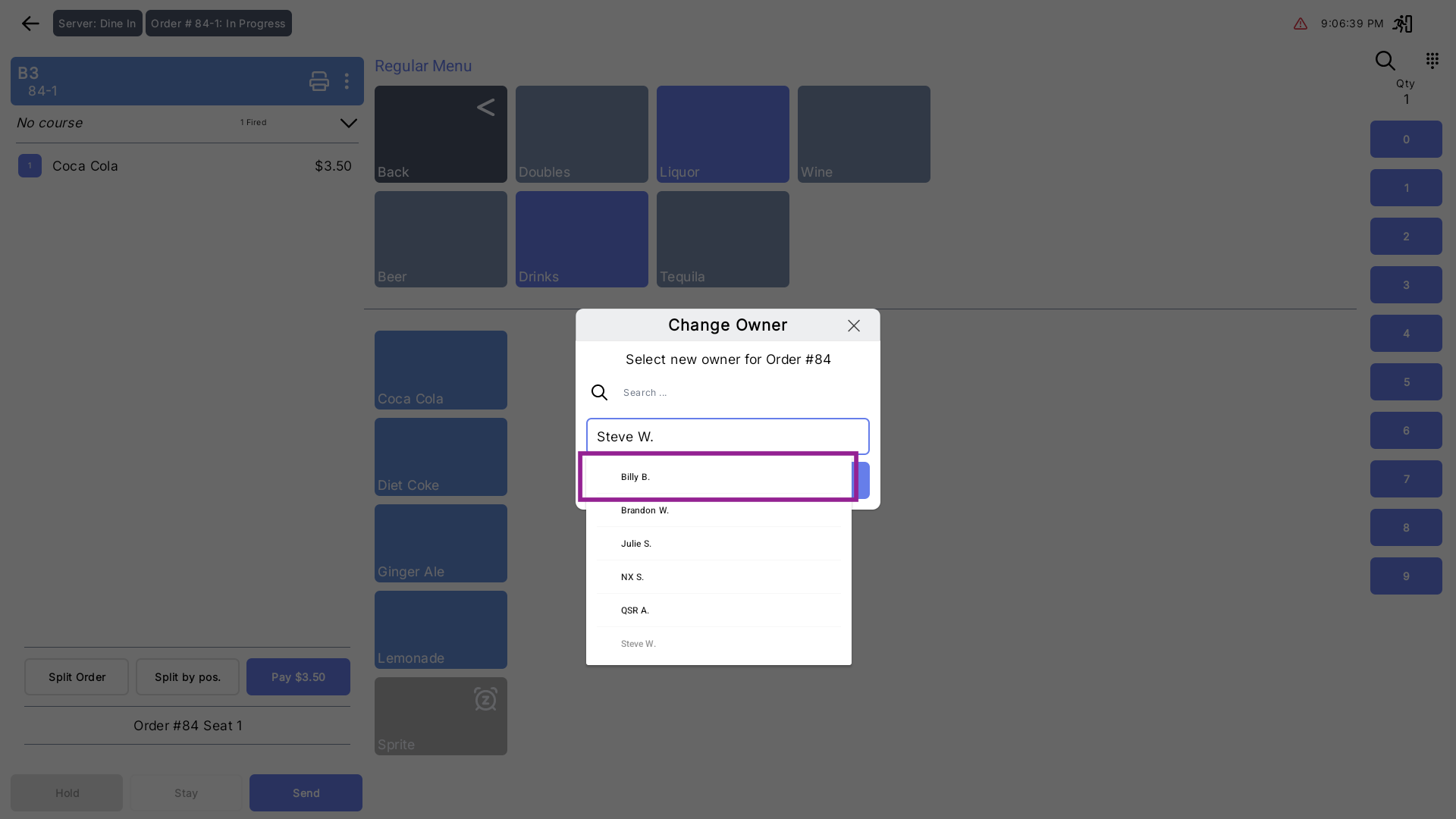Click the Split Order button

pos(77,676)
